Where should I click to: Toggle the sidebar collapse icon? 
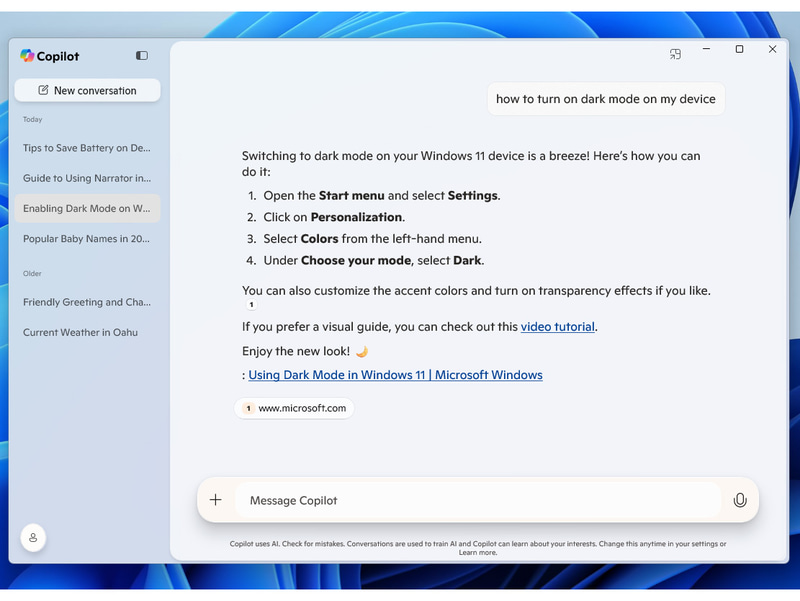142,56
